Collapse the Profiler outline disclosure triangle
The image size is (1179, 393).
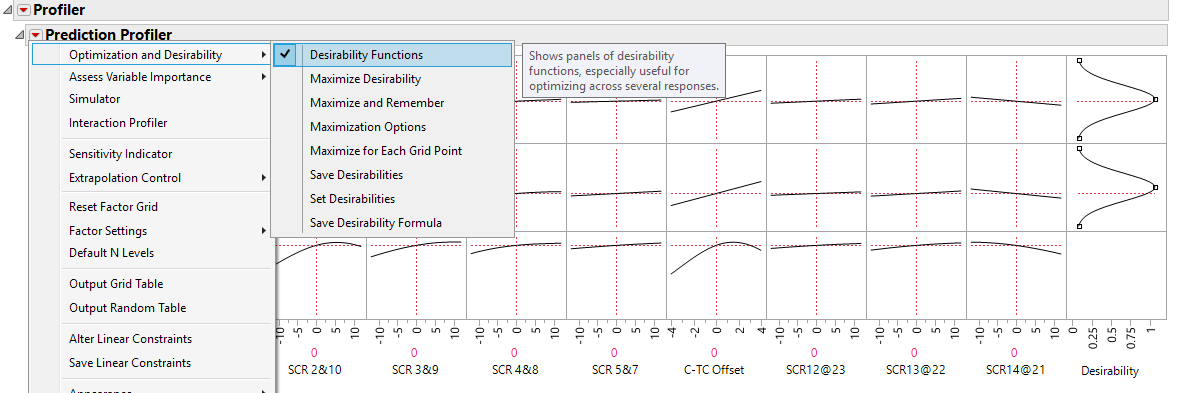coord(8,10)
